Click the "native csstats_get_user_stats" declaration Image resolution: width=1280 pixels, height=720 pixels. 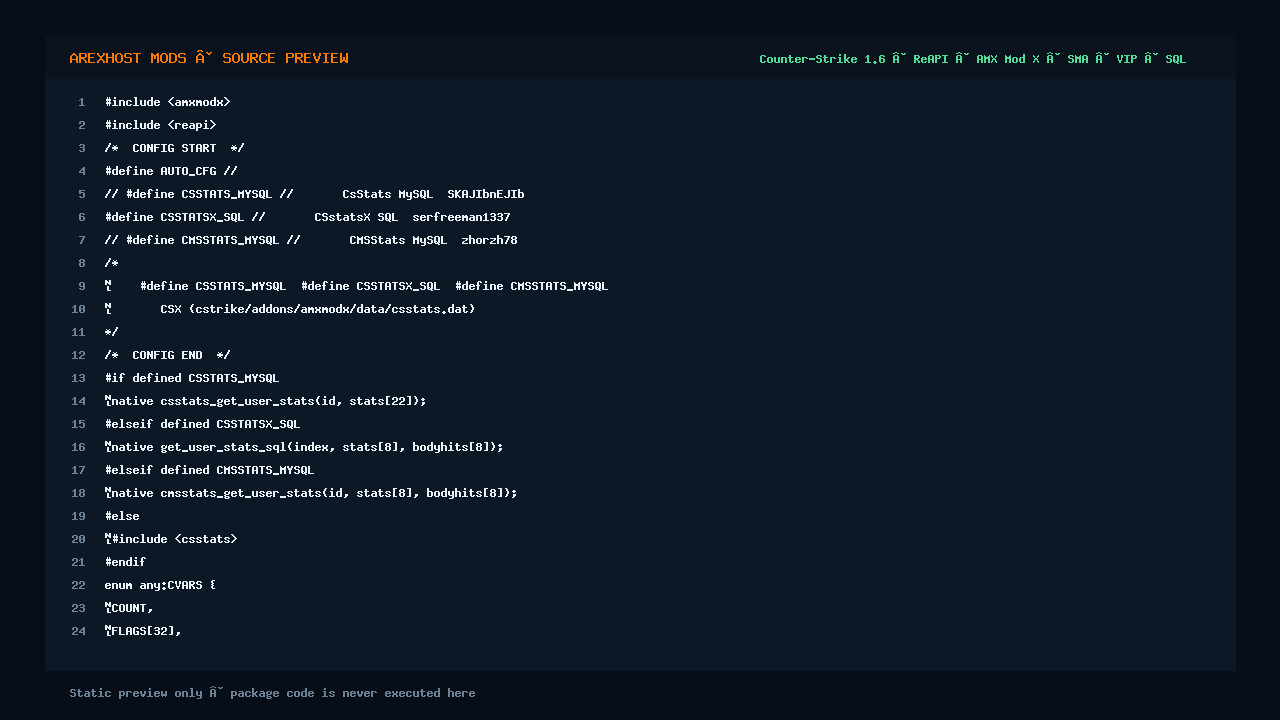266,401
